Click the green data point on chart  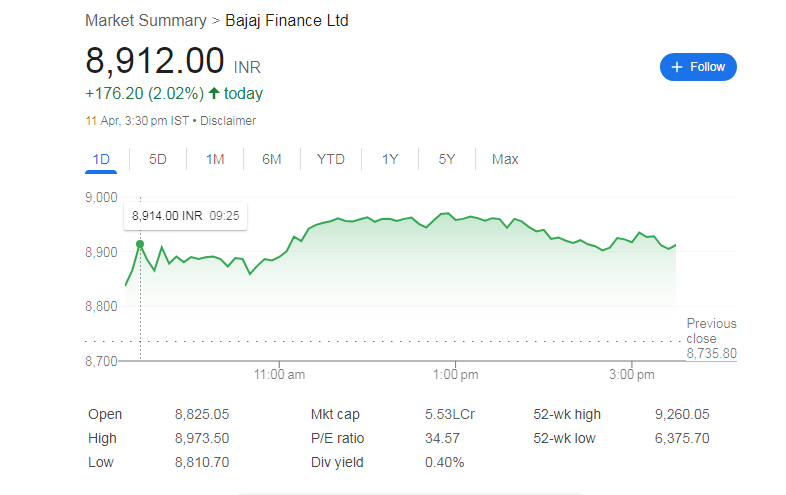click(x=140, y=244)
